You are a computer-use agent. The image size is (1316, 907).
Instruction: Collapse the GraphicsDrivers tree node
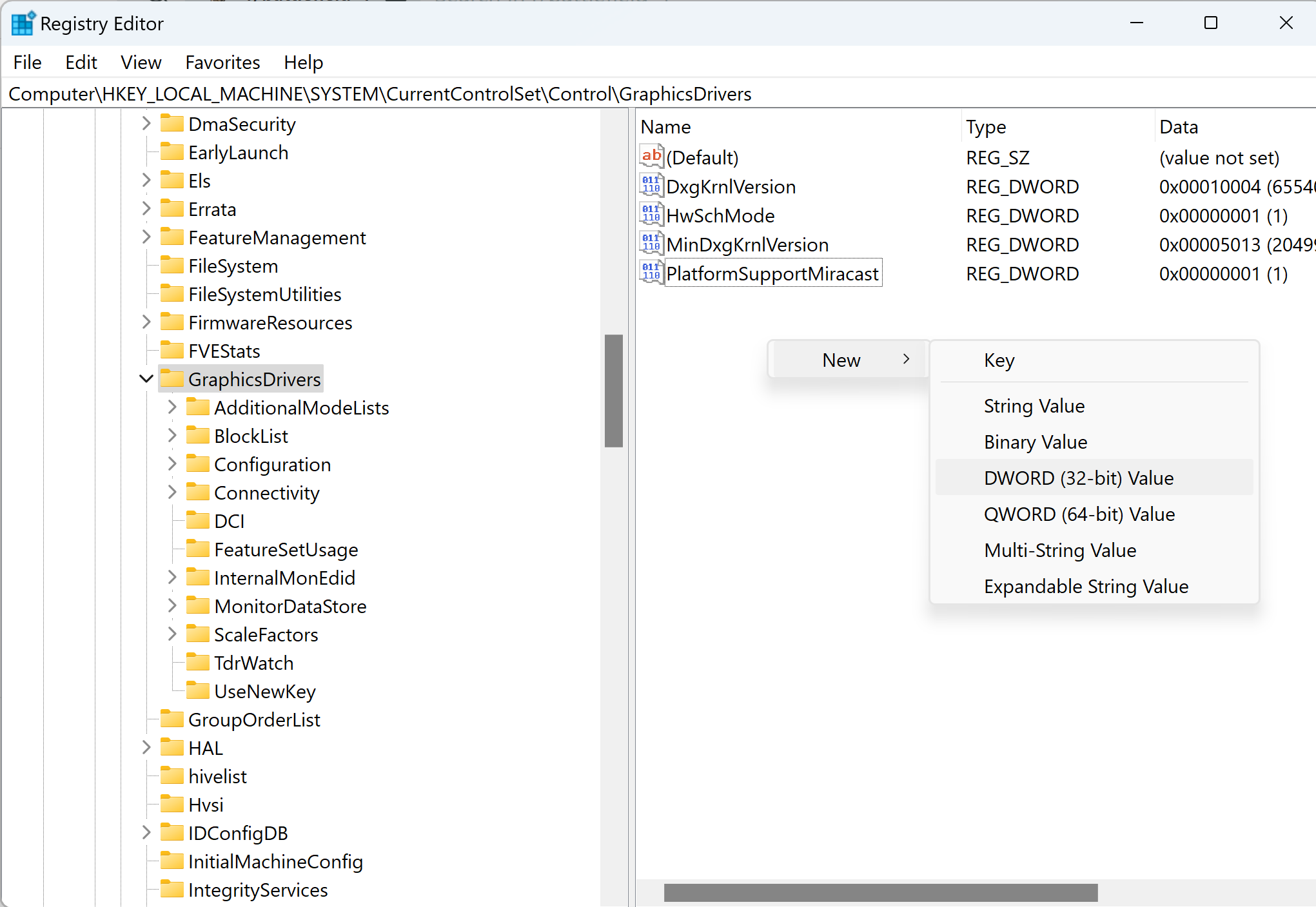(x=146, y=378)
